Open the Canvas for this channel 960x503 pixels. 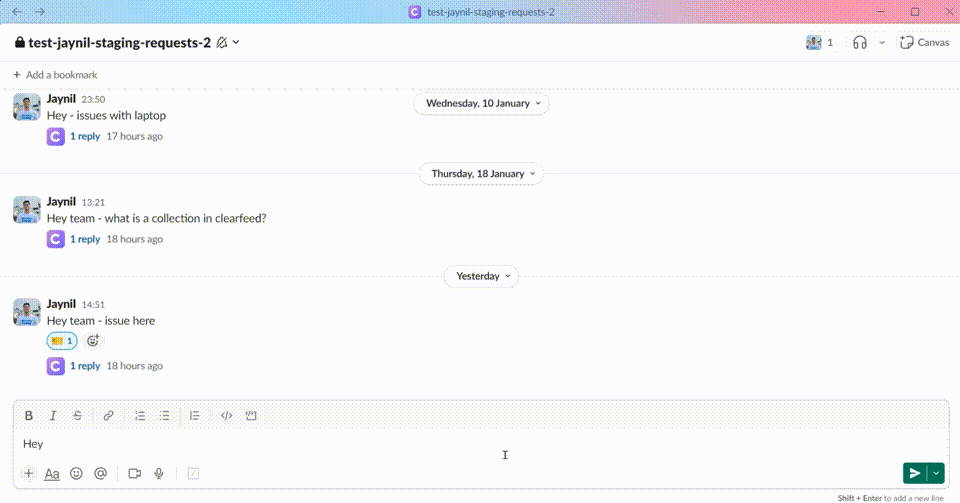924,42
